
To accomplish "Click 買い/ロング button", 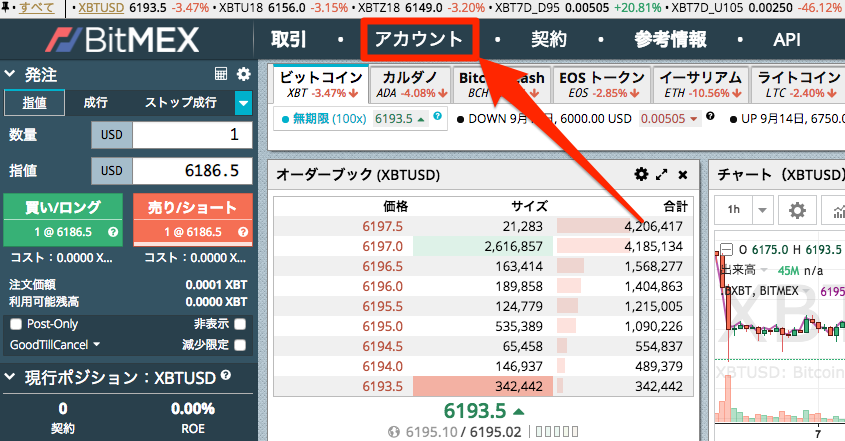I will 63,220.
